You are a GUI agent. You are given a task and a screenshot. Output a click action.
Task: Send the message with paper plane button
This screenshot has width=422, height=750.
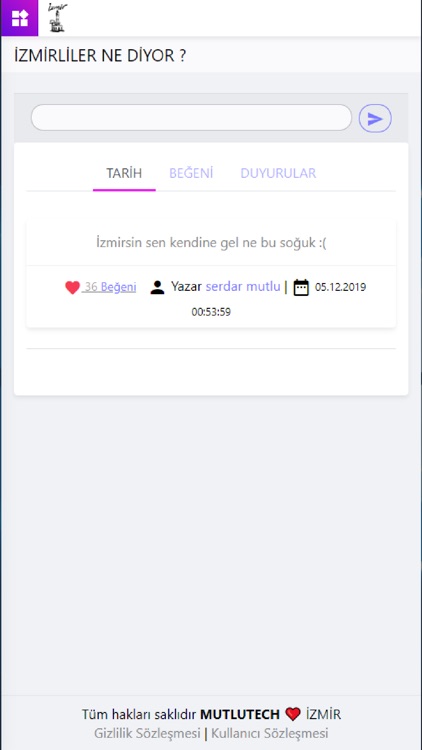(375, 119)
